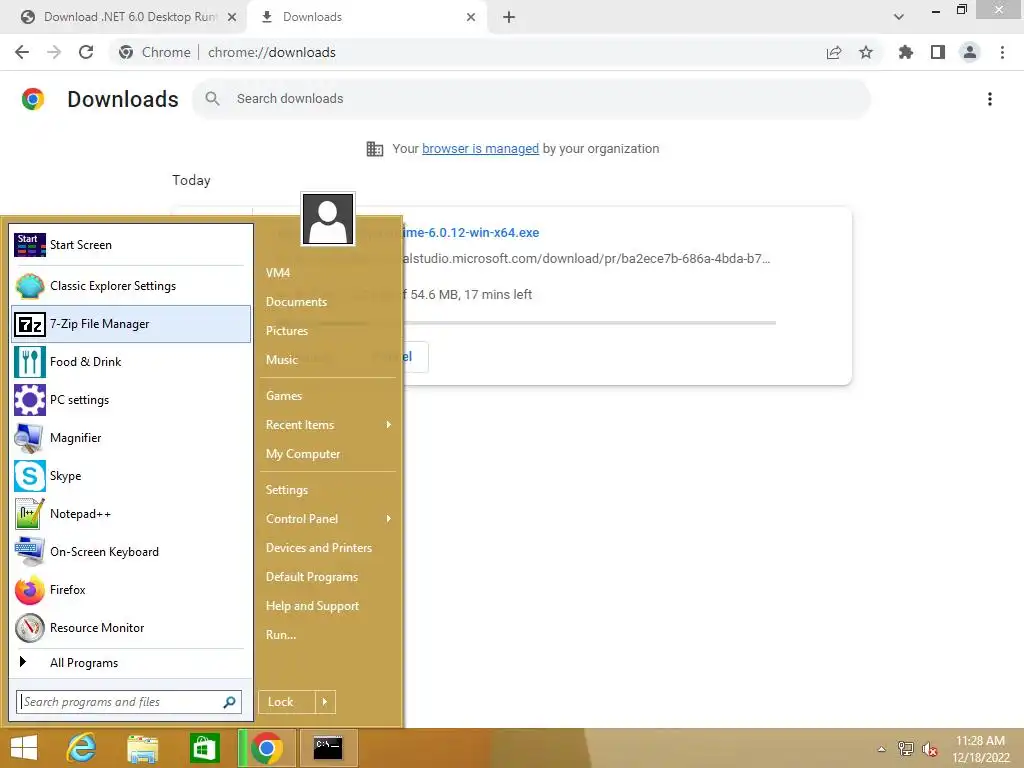Screen dimensions: 1024x768
Task: Open Command Prompt from the taskbar
Action: point(328,748)
